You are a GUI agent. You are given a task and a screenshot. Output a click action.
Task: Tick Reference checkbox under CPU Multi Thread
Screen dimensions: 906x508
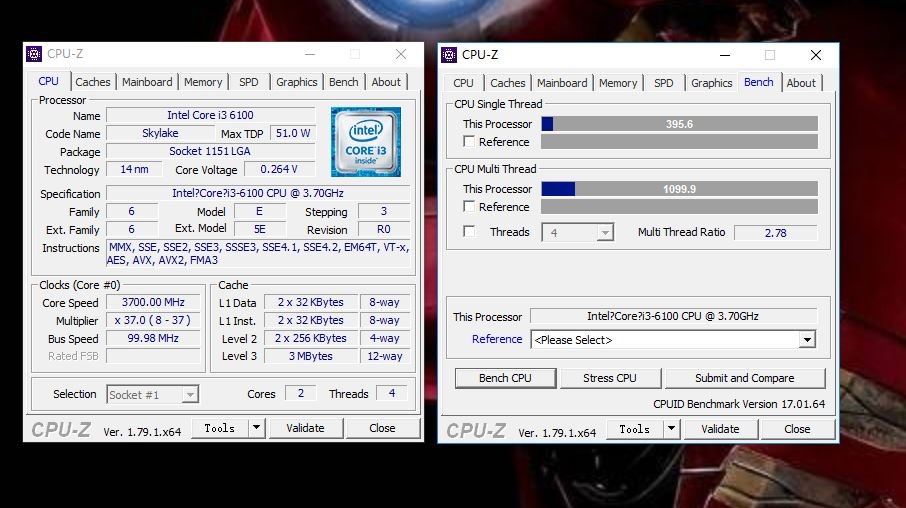tap(469, 206)
